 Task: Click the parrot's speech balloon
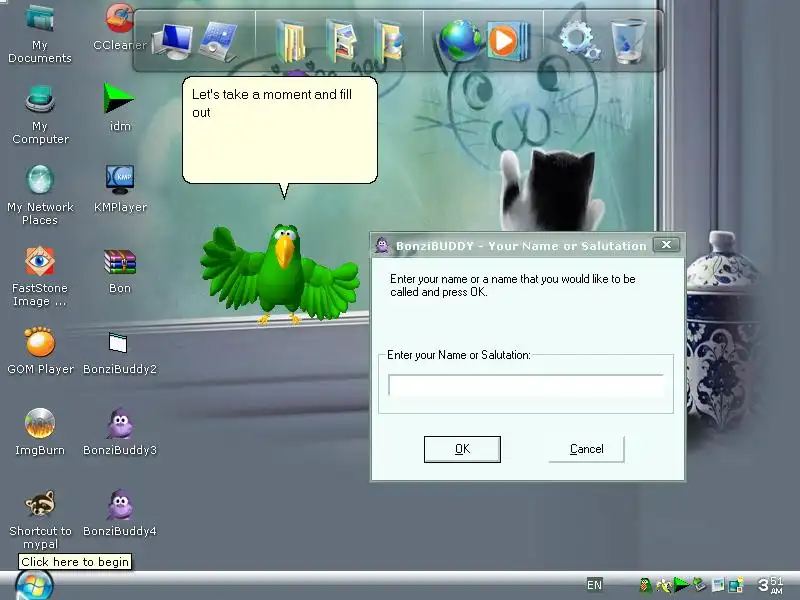[280, 130]
